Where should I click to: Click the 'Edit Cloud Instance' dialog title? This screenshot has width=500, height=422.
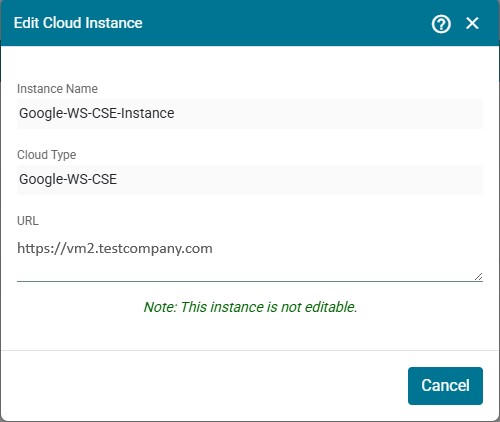78,23
